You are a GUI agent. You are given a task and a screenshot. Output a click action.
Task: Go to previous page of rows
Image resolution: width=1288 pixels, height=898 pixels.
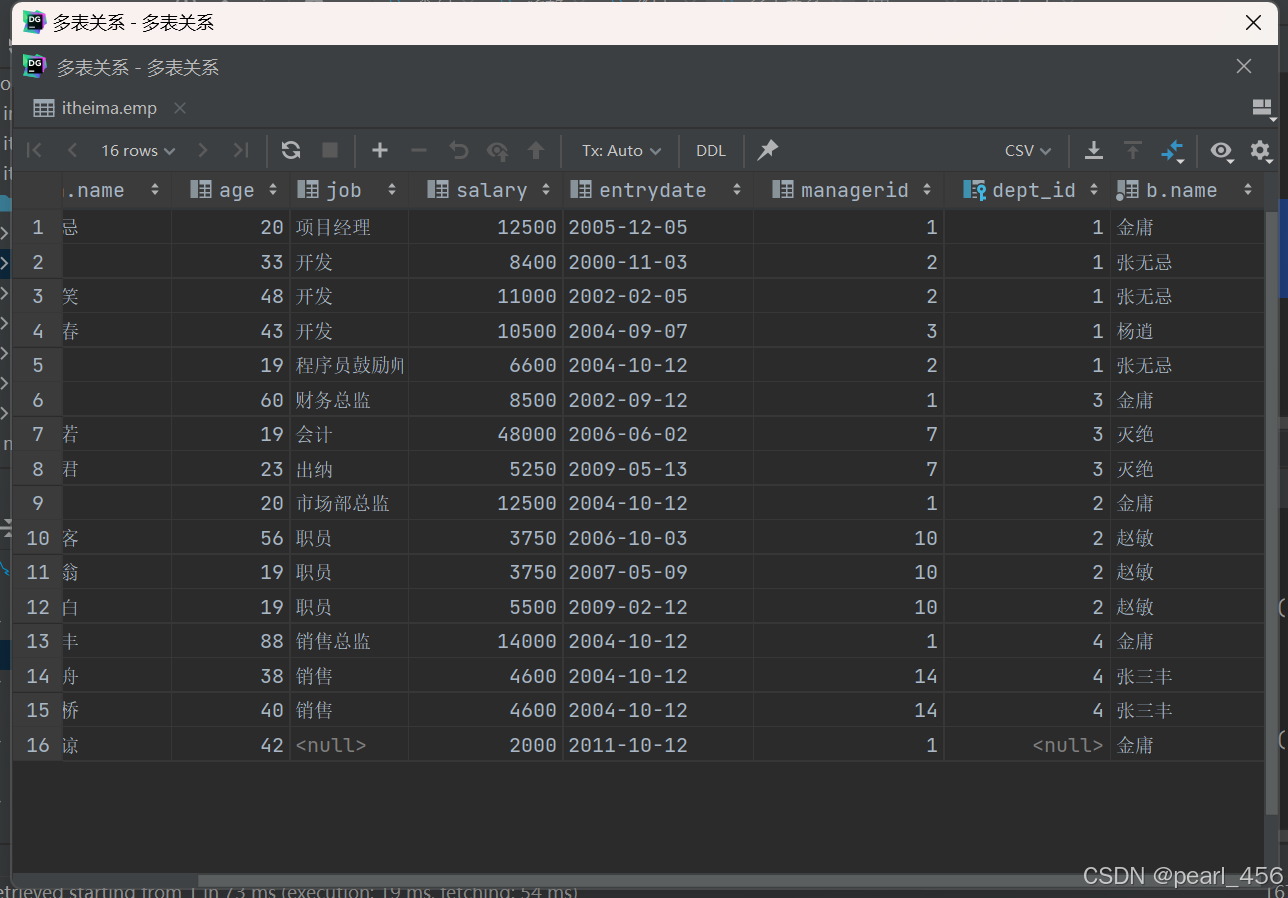[72, 150]
